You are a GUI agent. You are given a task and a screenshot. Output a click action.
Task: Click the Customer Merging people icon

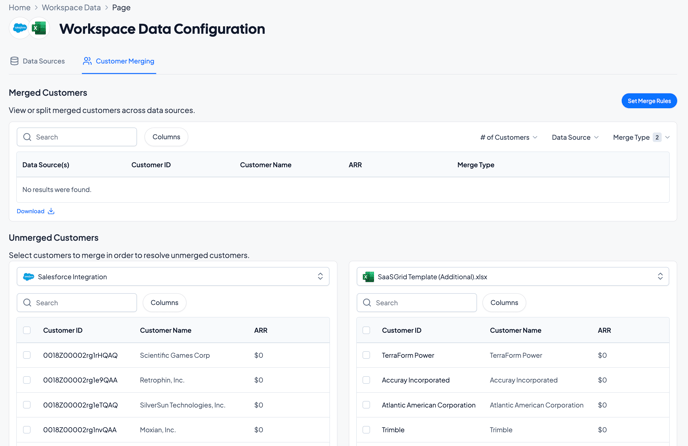coord(87,61)
